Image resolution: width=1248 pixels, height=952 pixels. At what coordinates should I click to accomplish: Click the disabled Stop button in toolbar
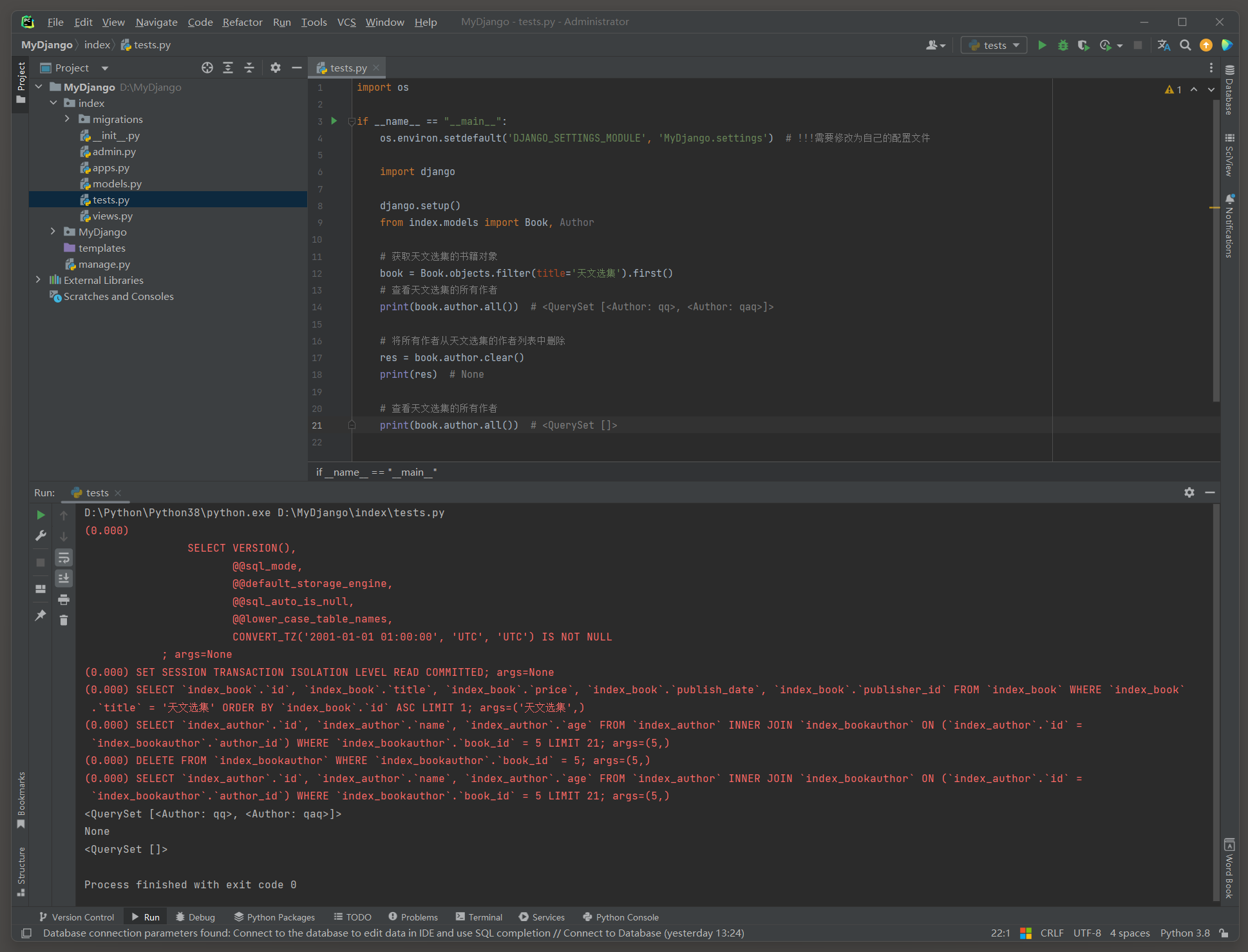pos(1138,45)
